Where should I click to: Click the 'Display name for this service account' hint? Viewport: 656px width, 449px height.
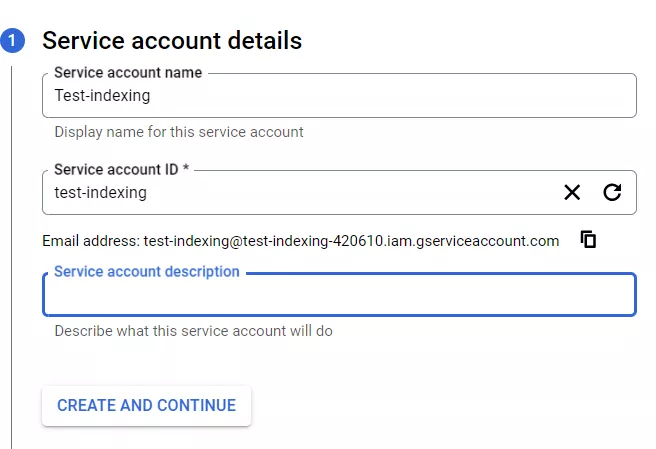coord(179,132)
